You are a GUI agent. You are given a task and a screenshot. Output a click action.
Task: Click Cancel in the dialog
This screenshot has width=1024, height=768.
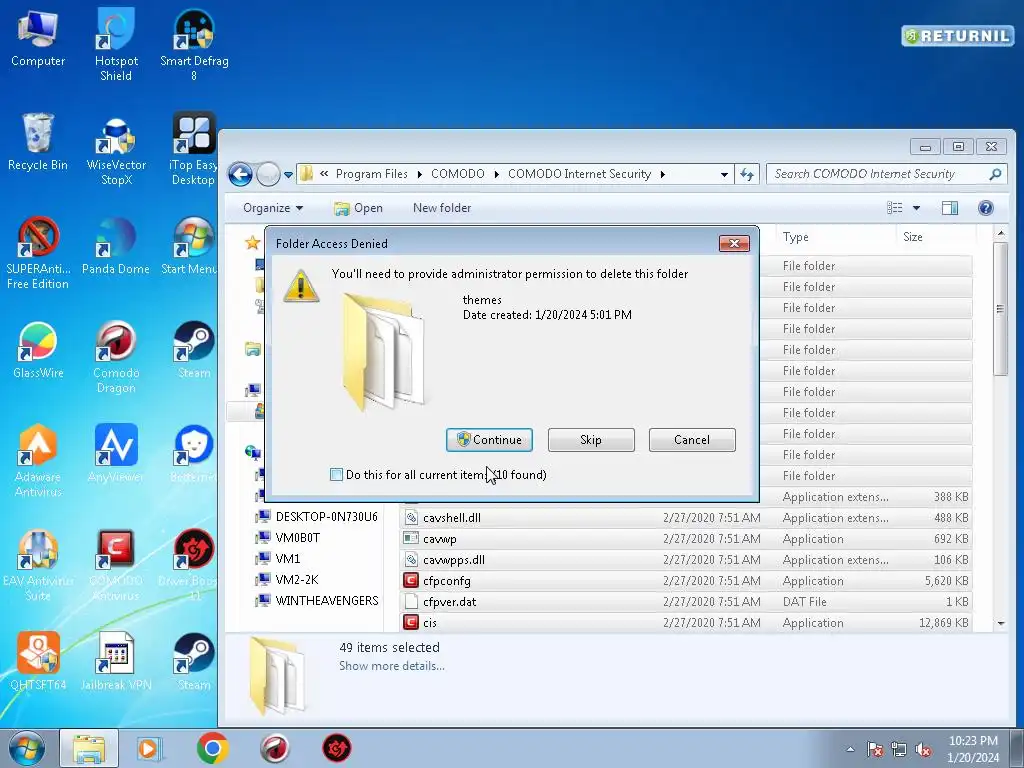point(692,440)
